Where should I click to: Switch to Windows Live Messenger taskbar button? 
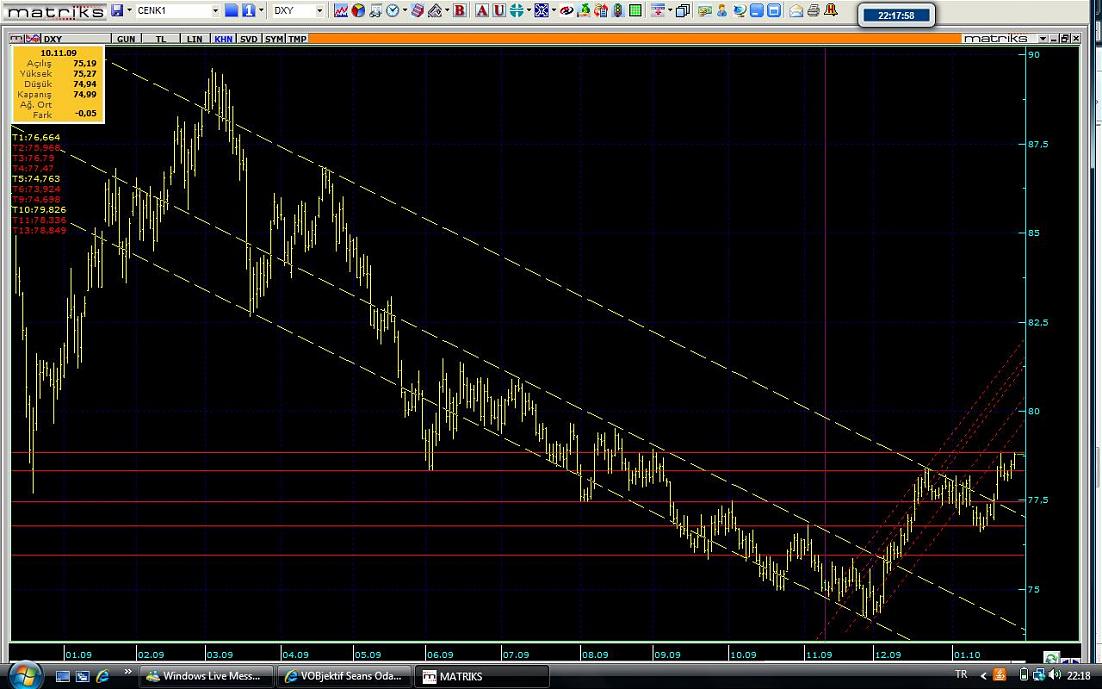point(205,676)
